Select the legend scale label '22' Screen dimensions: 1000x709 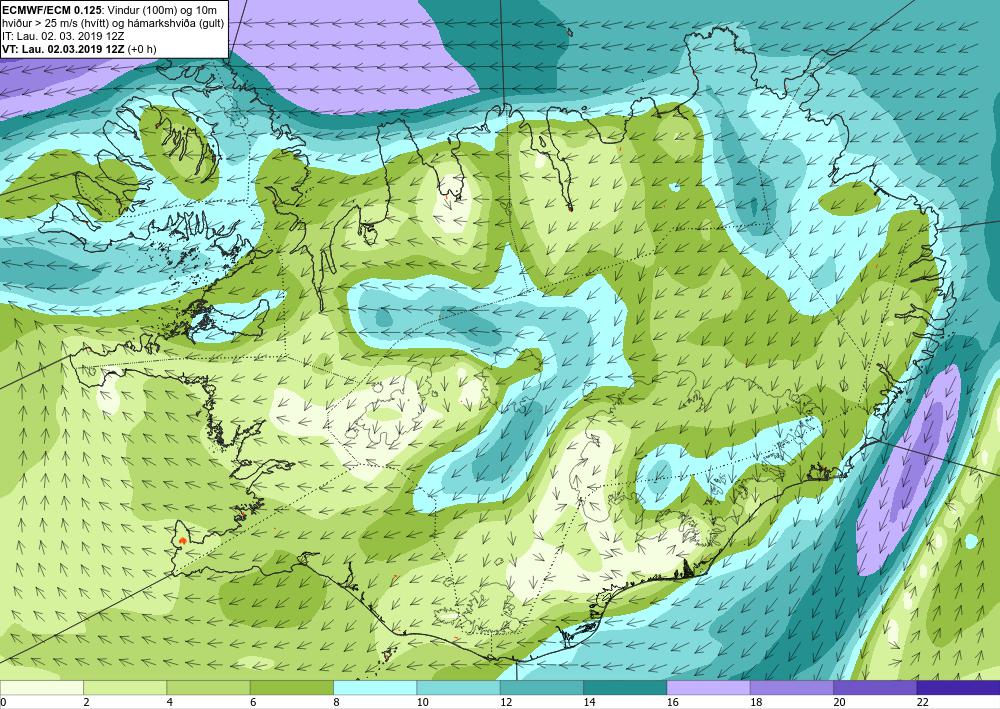[923, 702]
